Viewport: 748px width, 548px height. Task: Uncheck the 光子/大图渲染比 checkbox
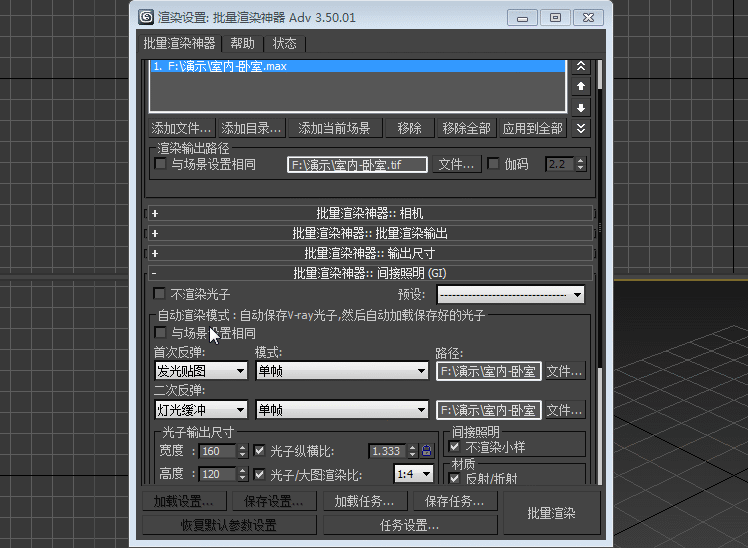pyautogui.click(x=260, y=474)
